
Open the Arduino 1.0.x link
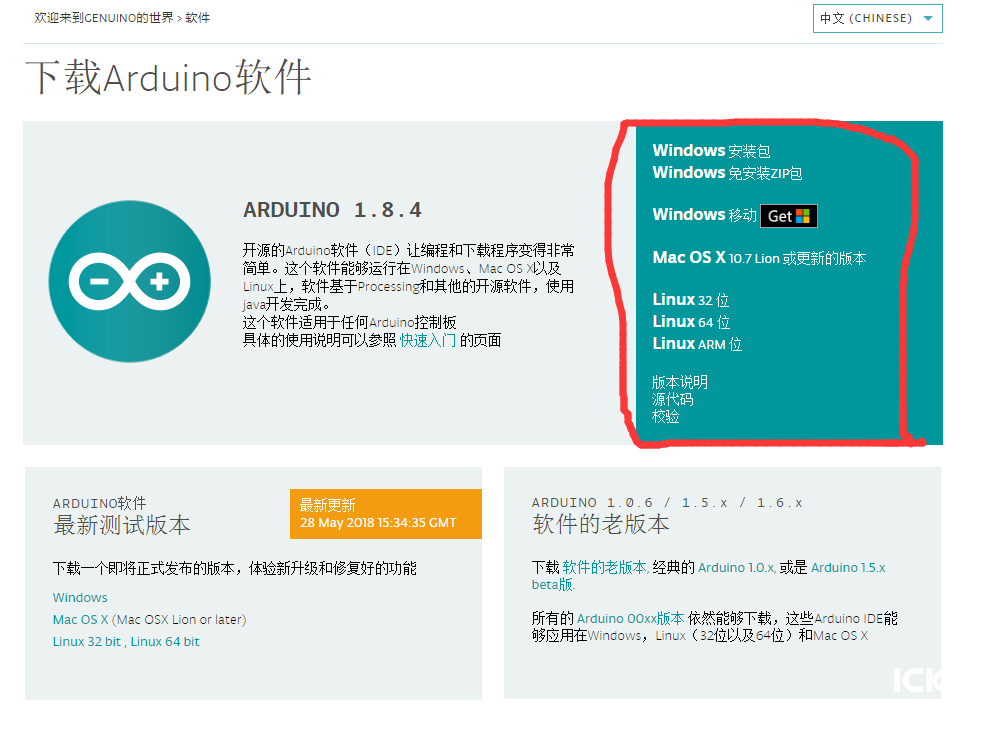point(736,568)
